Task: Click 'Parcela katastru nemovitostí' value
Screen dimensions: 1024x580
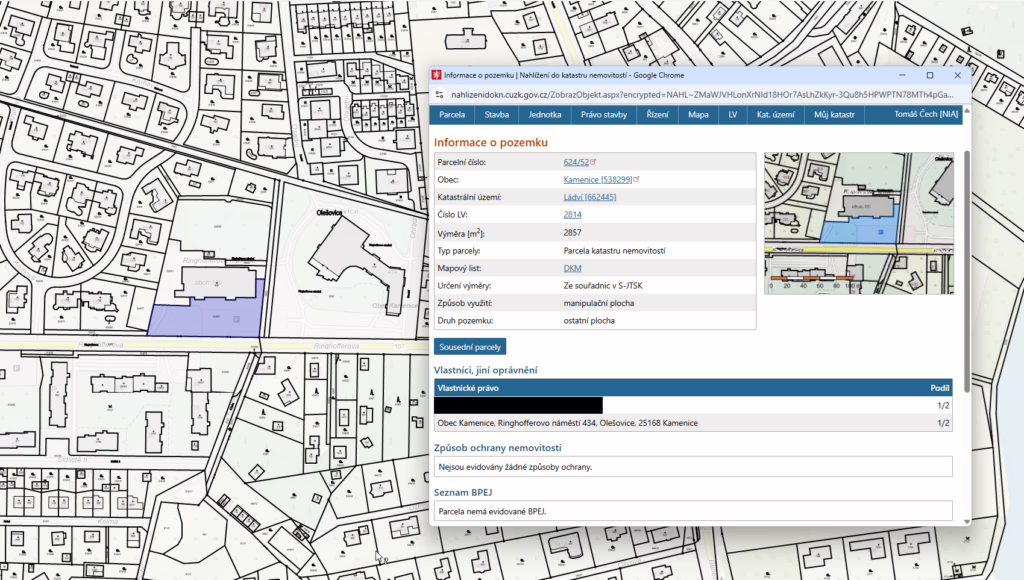Action: point(615,251)
